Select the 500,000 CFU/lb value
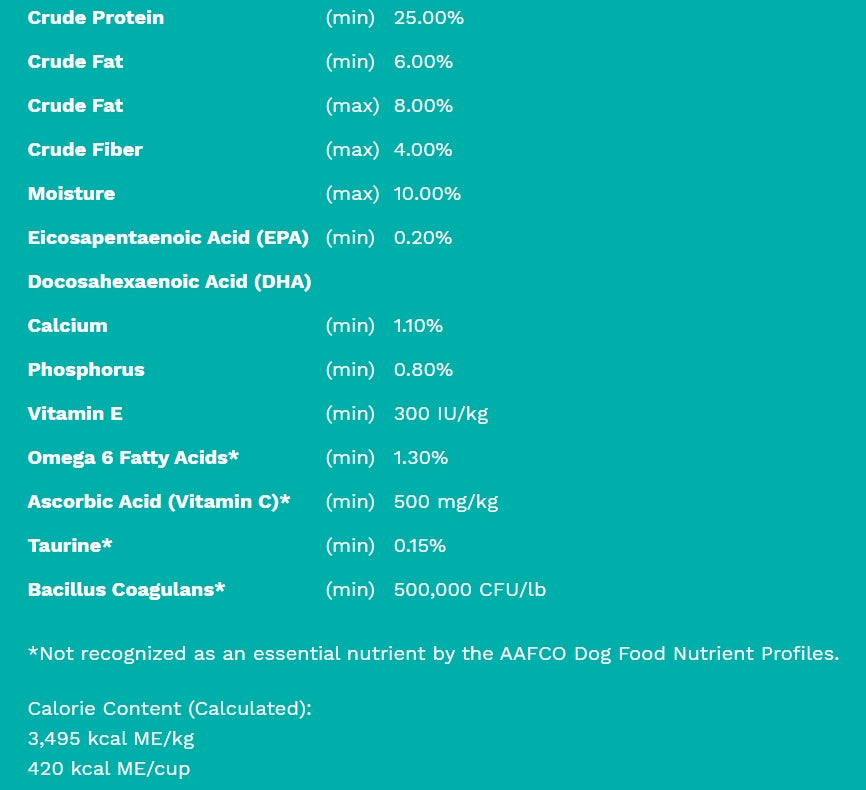The image size is (866, 790). pyautogui.click(x=470, y=590)
